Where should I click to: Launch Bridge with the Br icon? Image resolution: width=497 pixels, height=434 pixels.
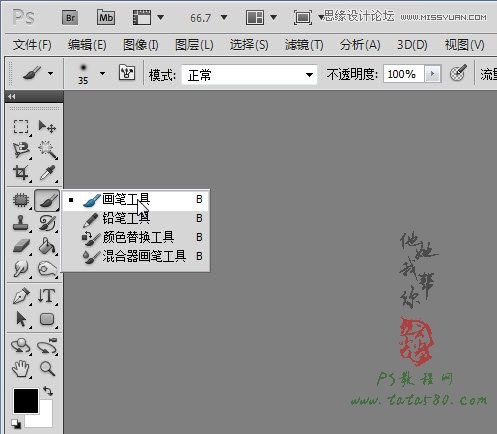(70, 17)
